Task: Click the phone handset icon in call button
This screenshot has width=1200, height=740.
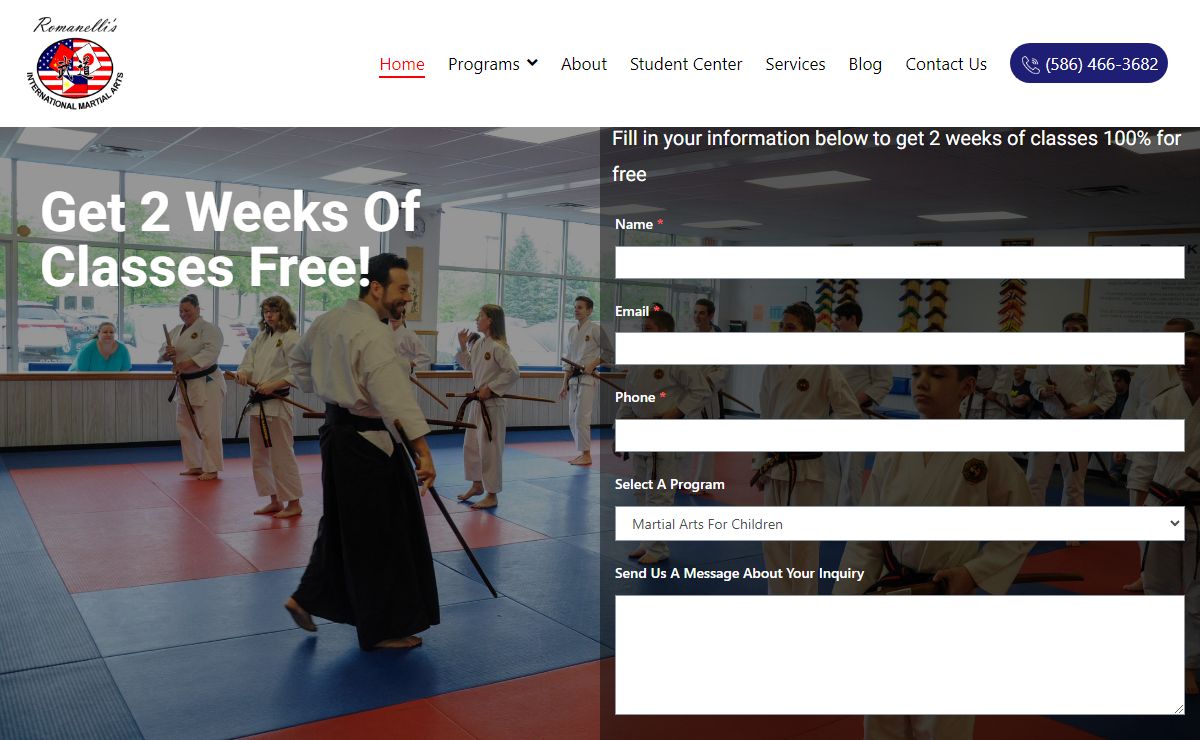Action: coord(1030,64)
